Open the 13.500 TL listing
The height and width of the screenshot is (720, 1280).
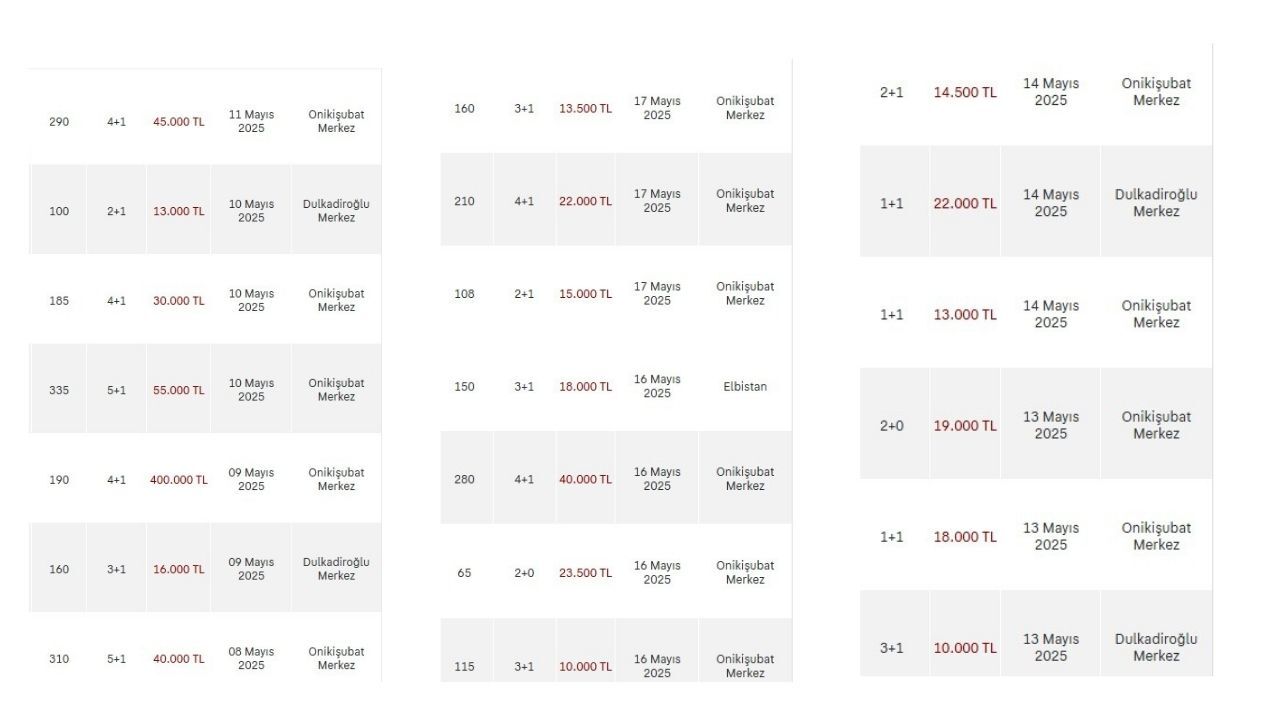pyautogui.click(x=585, y=108)
